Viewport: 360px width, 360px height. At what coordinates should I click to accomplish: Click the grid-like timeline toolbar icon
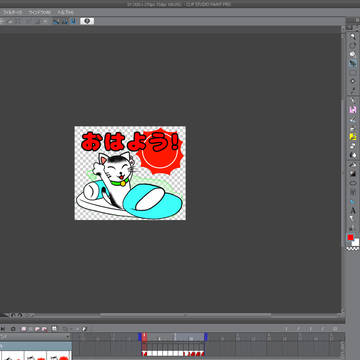pos(54,329)
